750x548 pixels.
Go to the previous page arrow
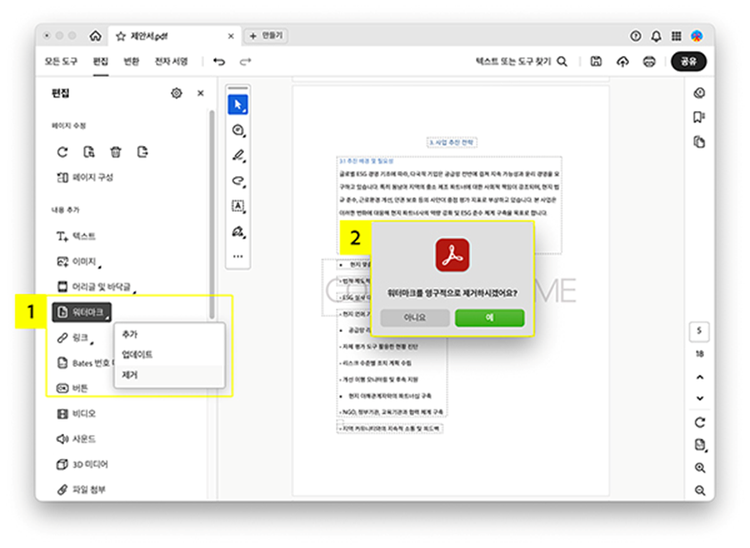coord(700,377)
